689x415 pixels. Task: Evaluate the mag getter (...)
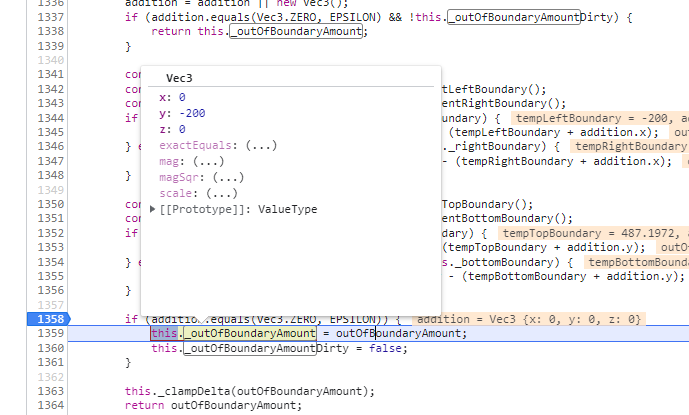pos(208,161)
